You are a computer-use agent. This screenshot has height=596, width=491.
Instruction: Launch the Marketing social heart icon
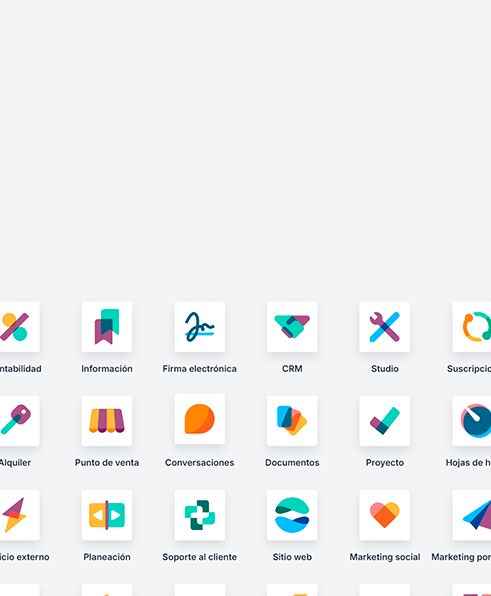click(x=385, y=515)
